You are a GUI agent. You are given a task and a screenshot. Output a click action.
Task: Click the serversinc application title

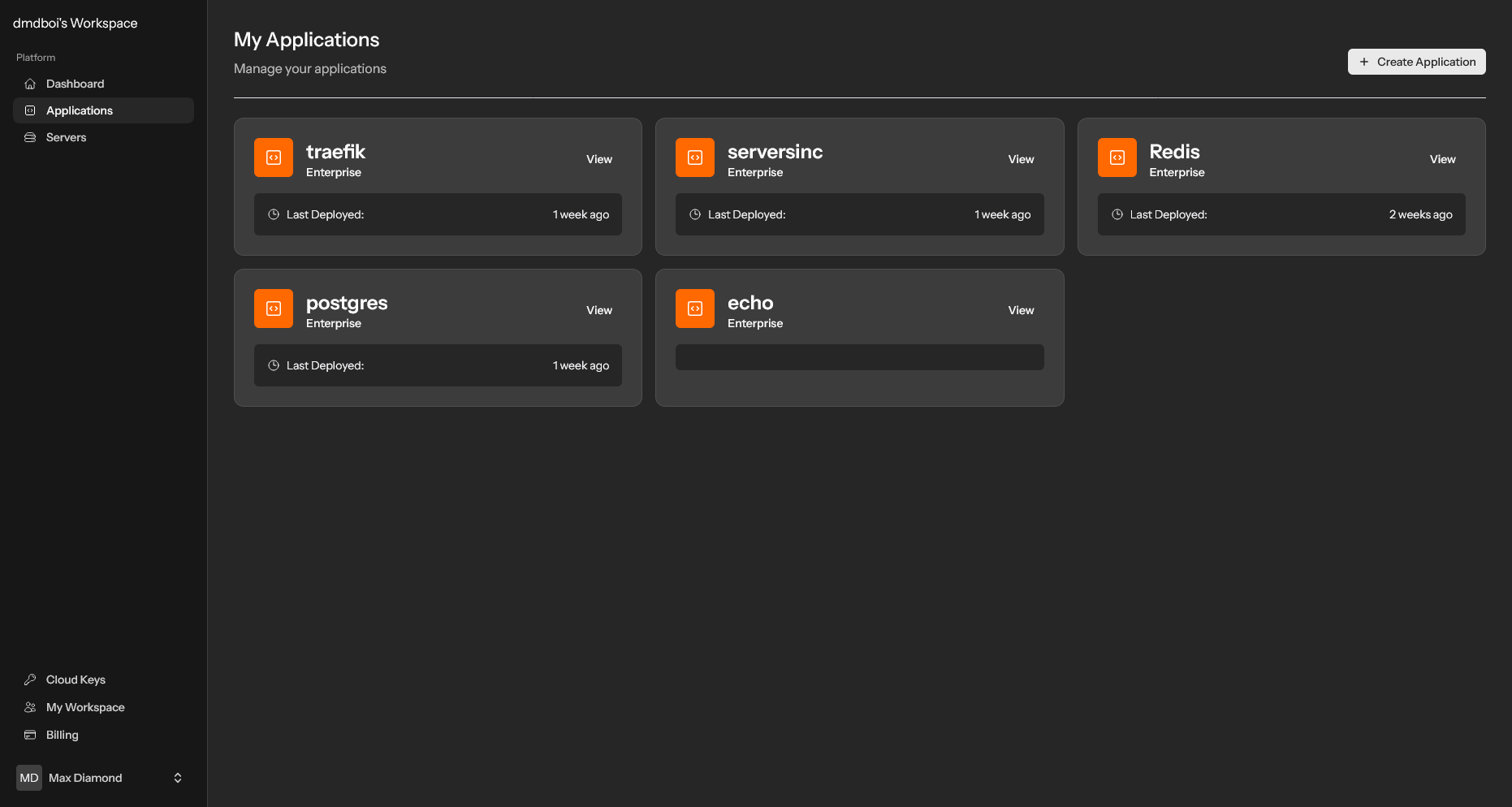[775, 152]
